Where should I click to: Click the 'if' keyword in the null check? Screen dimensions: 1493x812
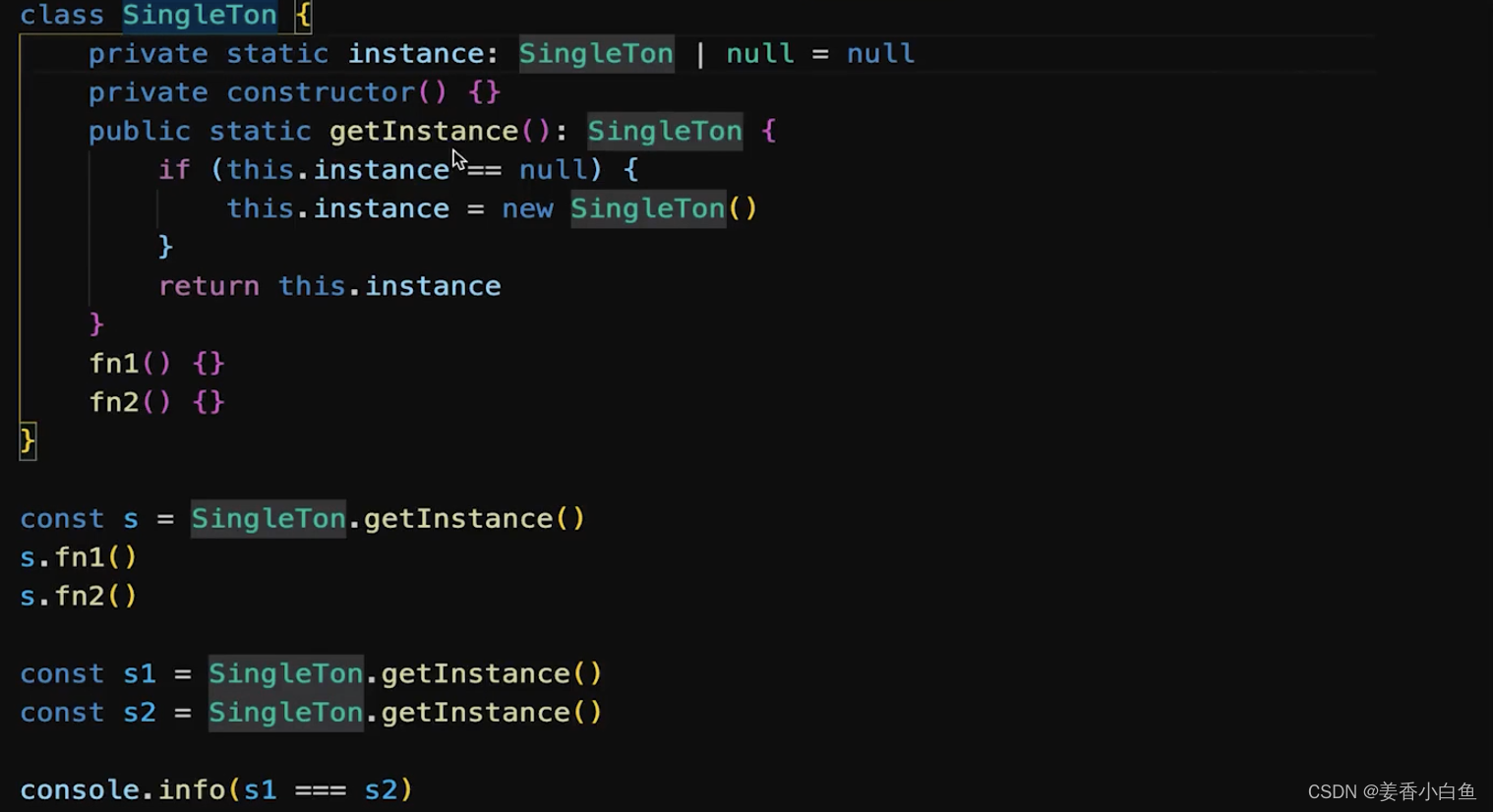coord(174,170)
